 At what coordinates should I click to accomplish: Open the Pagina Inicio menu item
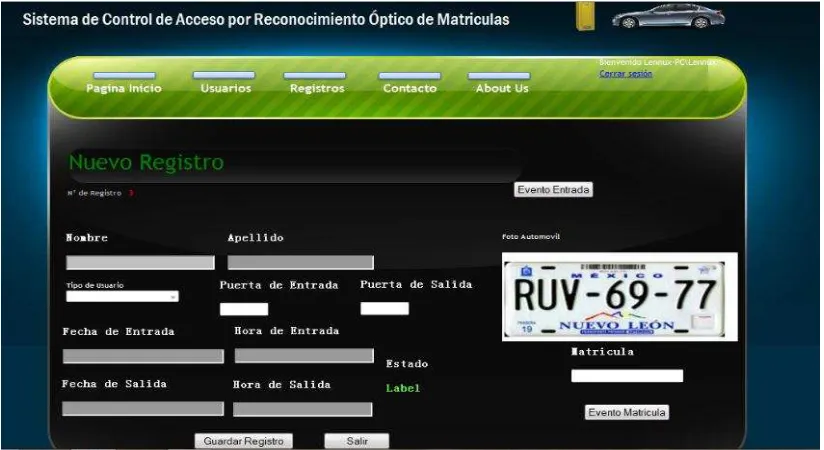(124, 88)
